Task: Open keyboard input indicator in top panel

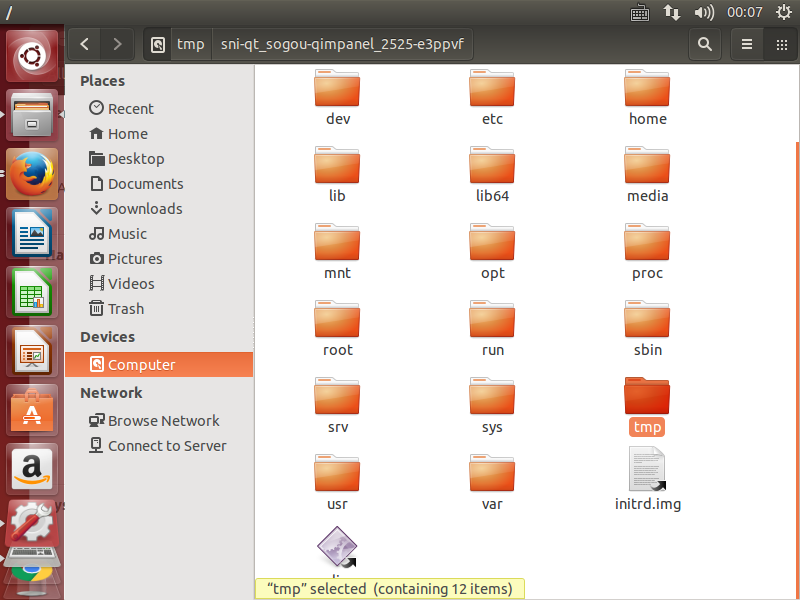Action: point(640,12)
